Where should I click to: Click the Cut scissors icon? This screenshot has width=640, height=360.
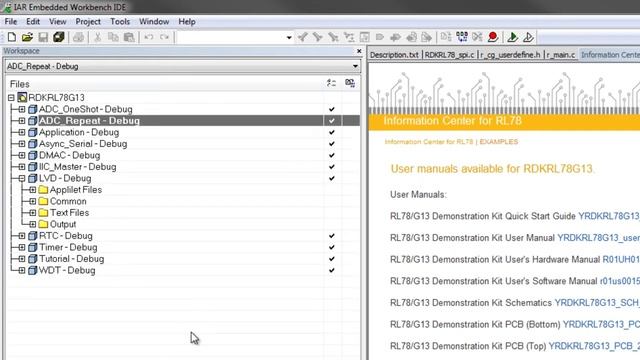(x=98, y=37)
